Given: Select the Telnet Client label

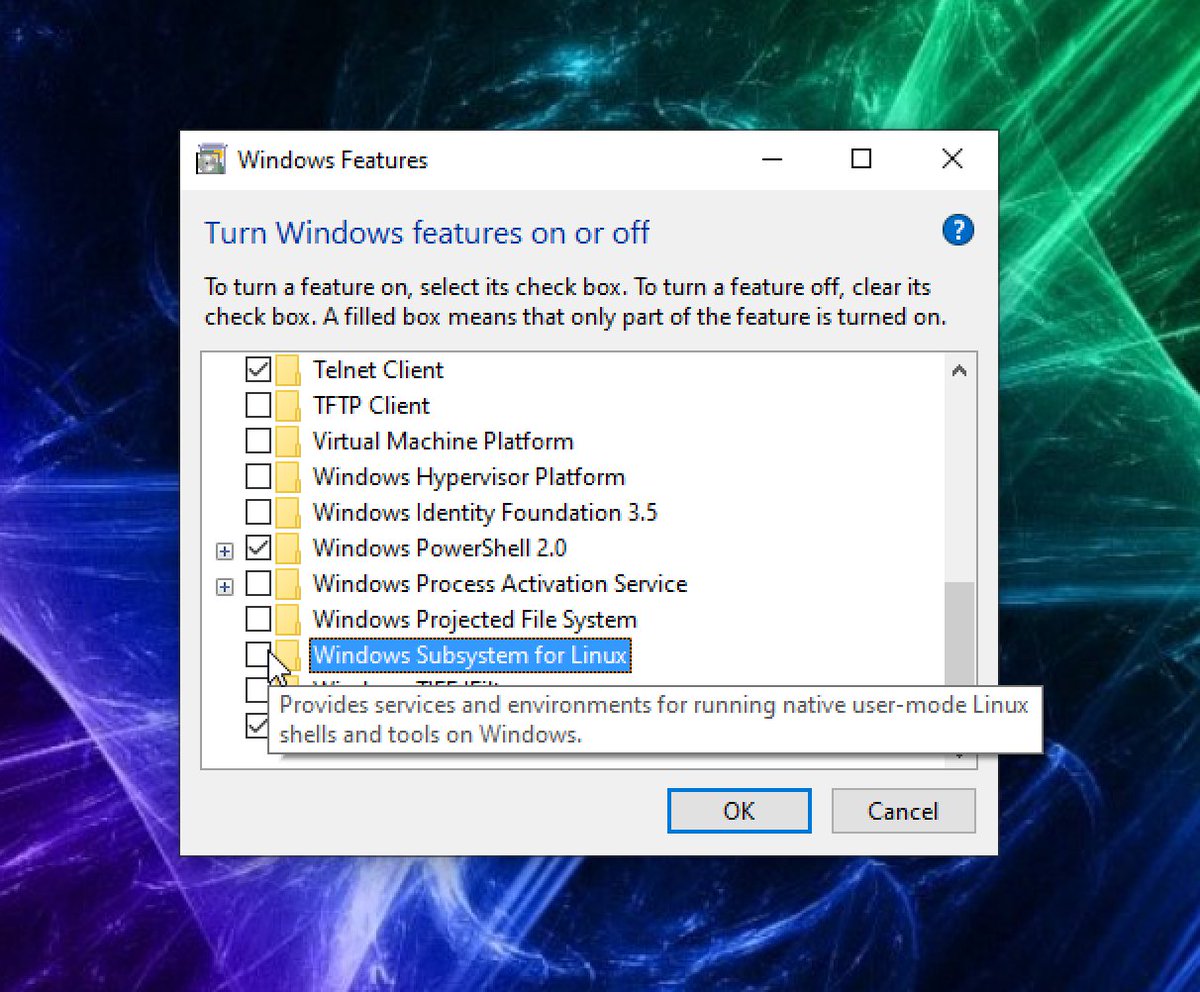Looking at the screenshot, I should pyautogui.click(x=378, y=370).
